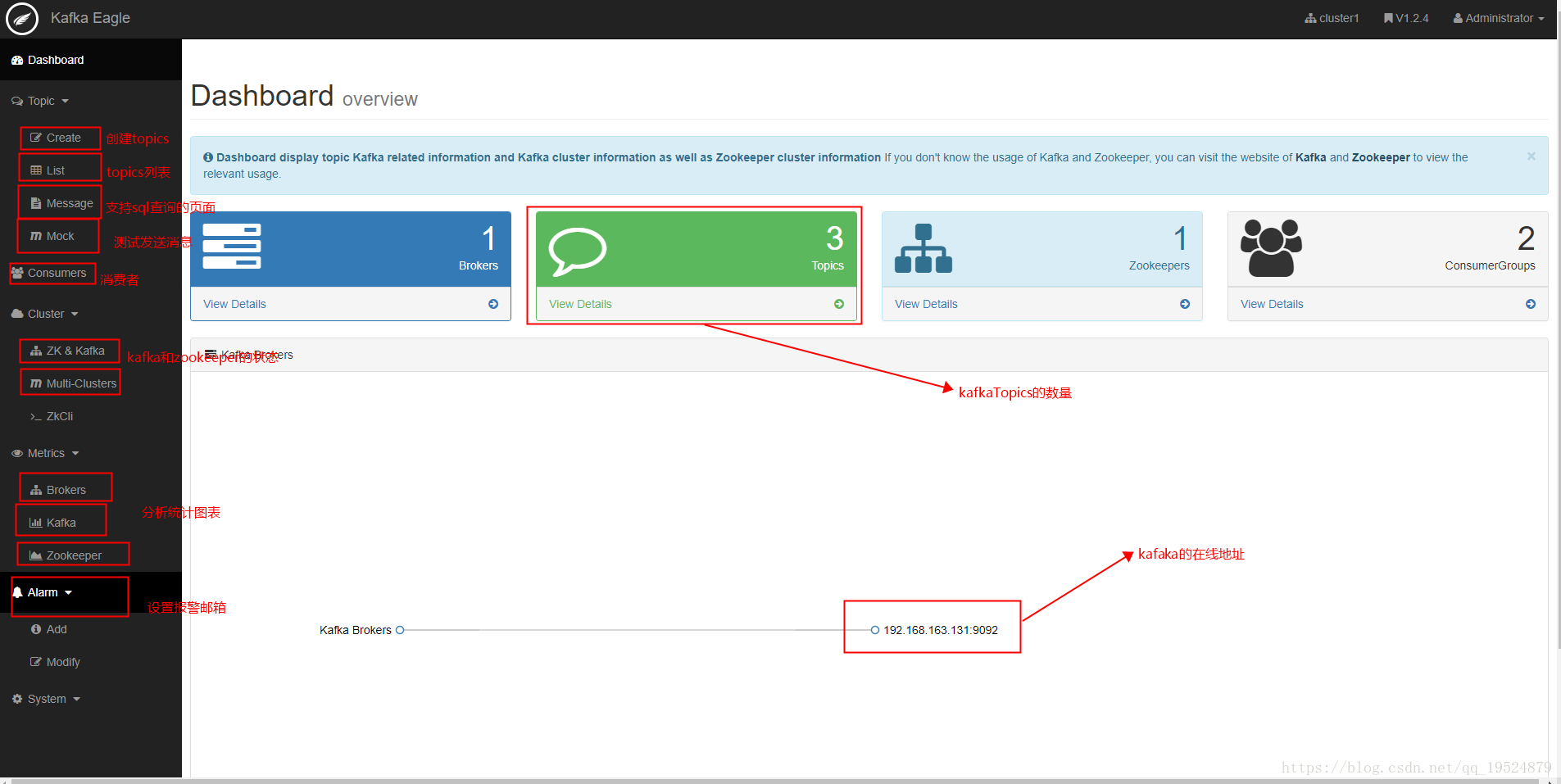
Task: Go to Dashboard in the sidebar
Action: [x=91, y=60]
